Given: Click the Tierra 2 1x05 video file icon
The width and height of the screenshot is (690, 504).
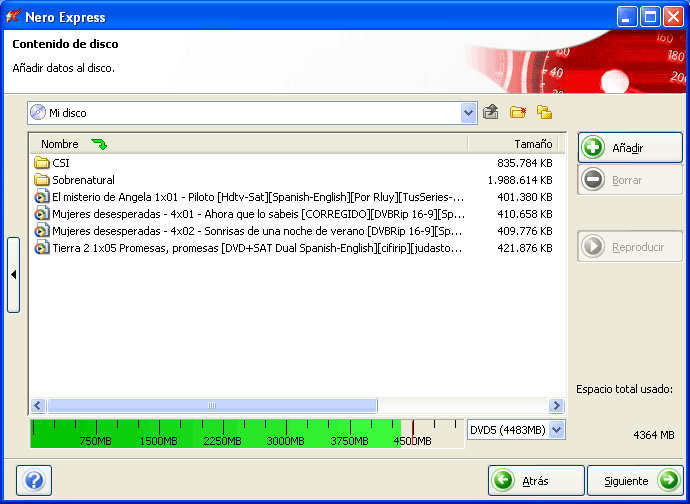Looking at the screenshot, I should point(42,248).
